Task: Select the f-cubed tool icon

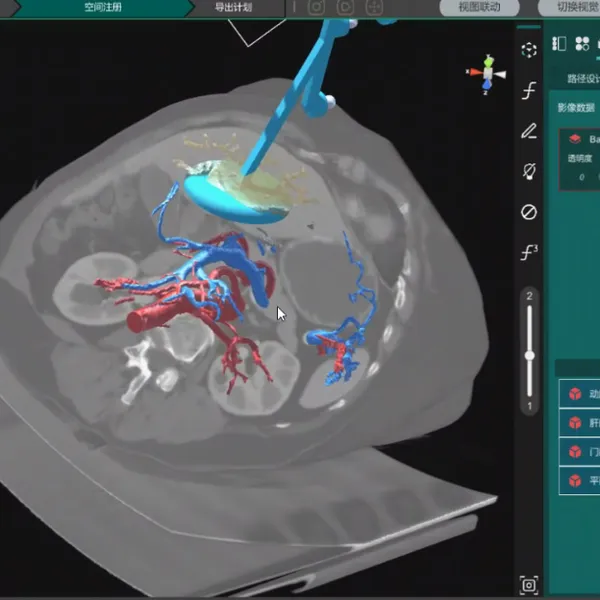Action: pyautogui.click(x=529, y=253)
